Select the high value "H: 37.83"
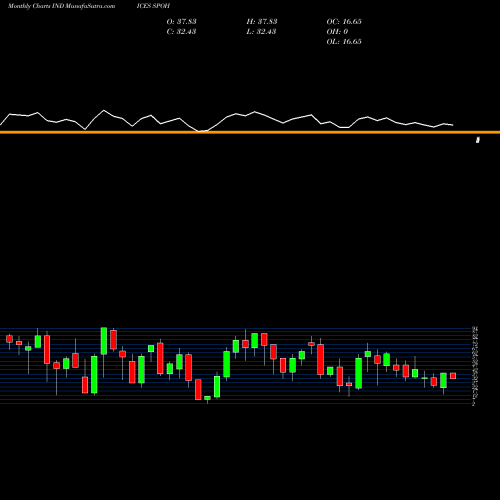 pos(262,22)
